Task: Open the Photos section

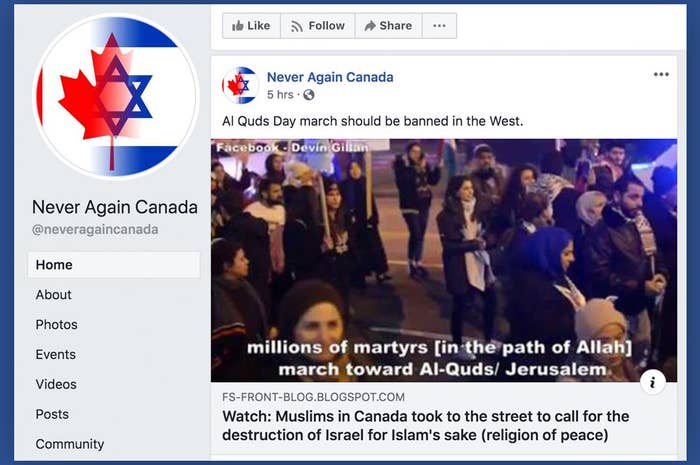Action: pos(56,325)
